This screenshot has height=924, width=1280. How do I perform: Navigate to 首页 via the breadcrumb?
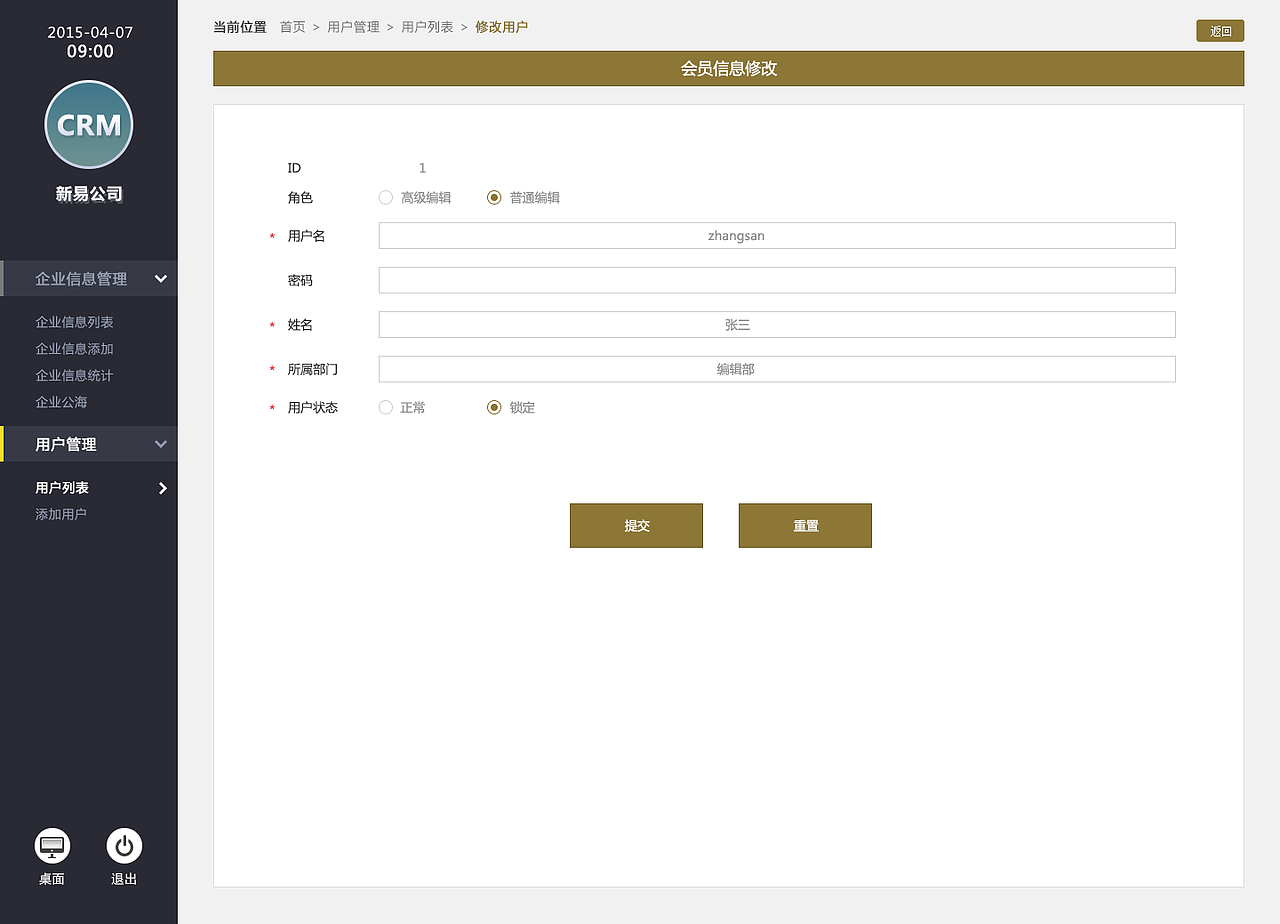pos(292,27)
